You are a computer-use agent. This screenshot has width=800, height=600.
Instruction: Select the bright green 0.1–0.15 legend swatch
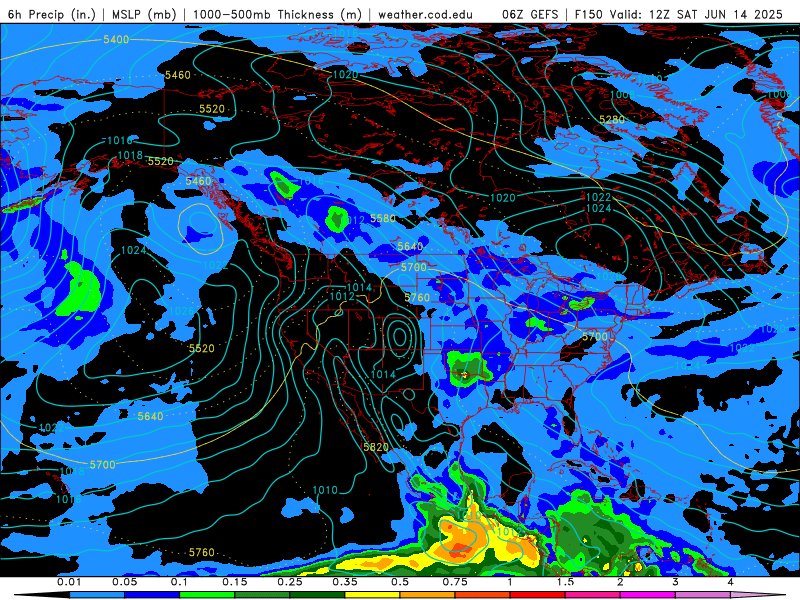pyautogui.click(x=207, y=595)
